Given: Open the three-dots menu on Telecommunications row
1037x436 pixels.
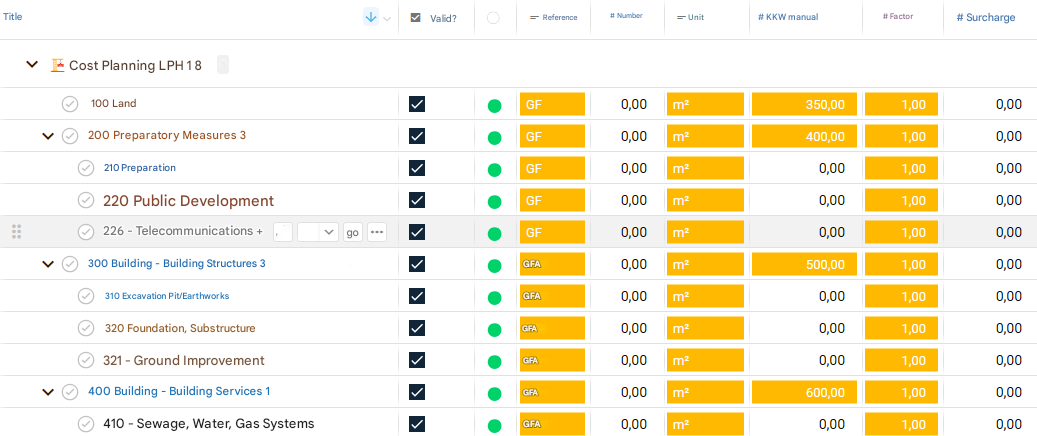Looking at the screenshot, I should (376, 232).
